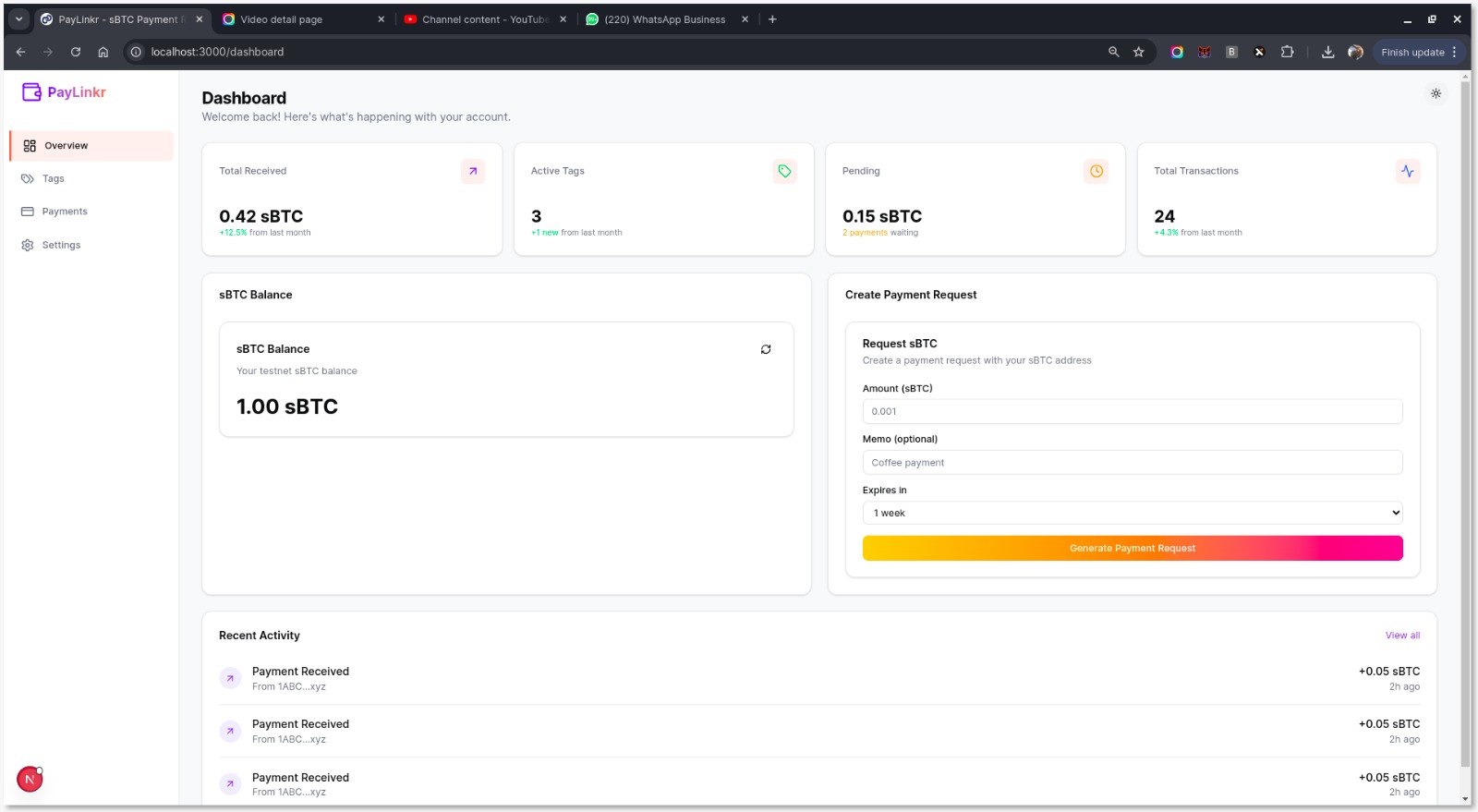Switch to Channel content - YouTube tab
Viewport: 1478px width, 812px height.
point(485,19)
